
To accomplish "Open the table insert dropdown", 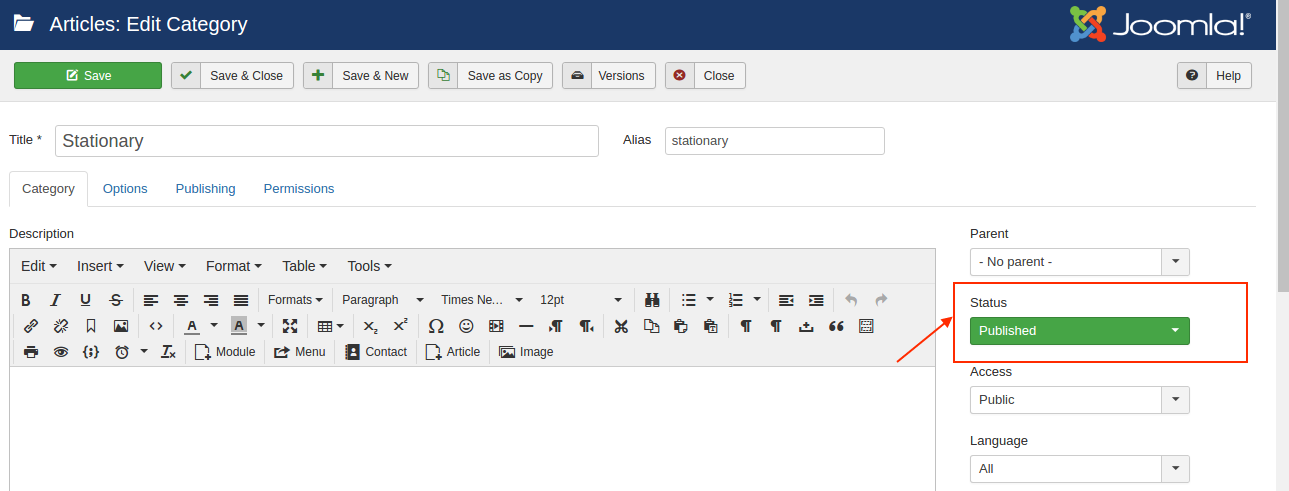I will pyautogui.click(x=331, y=326).
